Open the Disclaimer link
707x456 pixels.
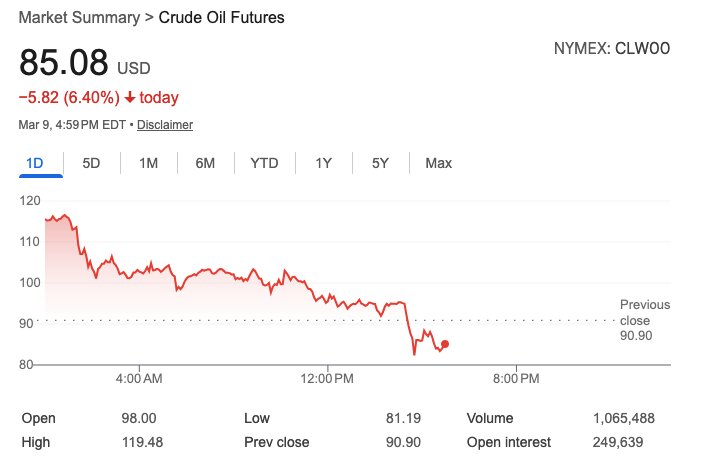coord(165,125)
